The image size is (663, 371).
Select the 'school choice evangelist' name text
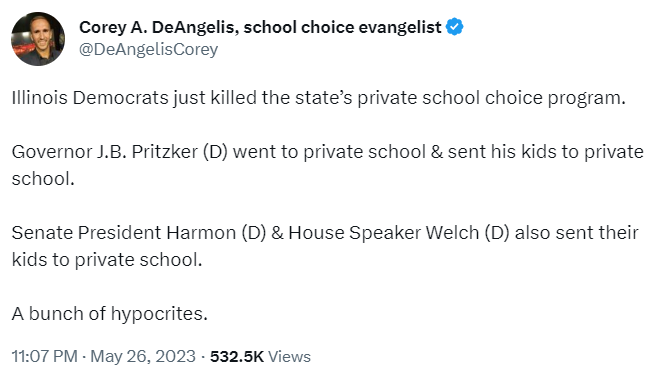(342, 27)
